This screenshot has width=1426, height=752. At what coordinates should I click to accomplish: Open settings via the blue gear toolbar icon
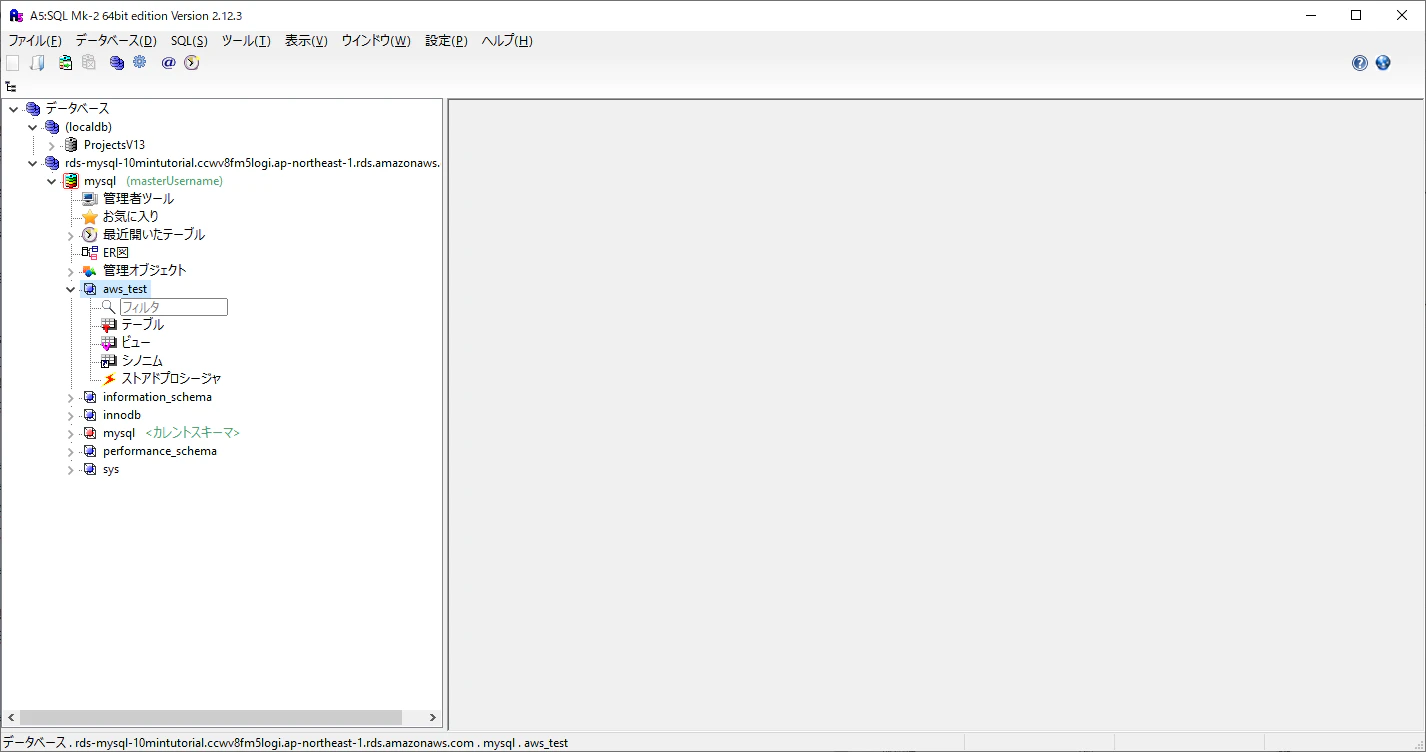[x=140, y=63]
